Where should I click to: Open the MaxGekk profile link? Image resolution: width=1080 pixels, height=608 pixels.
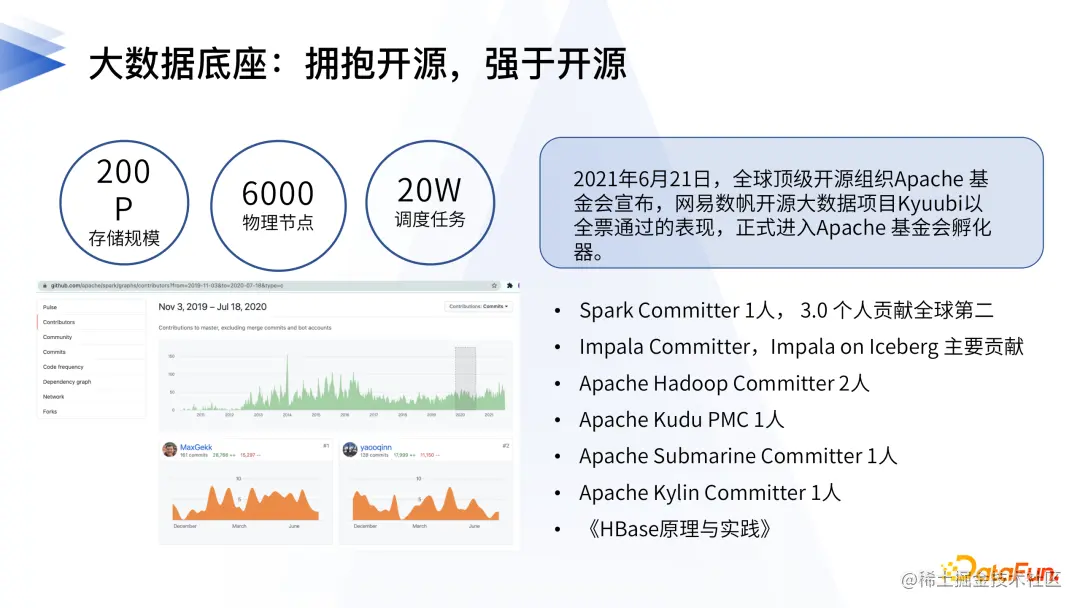tap(196, 447)
